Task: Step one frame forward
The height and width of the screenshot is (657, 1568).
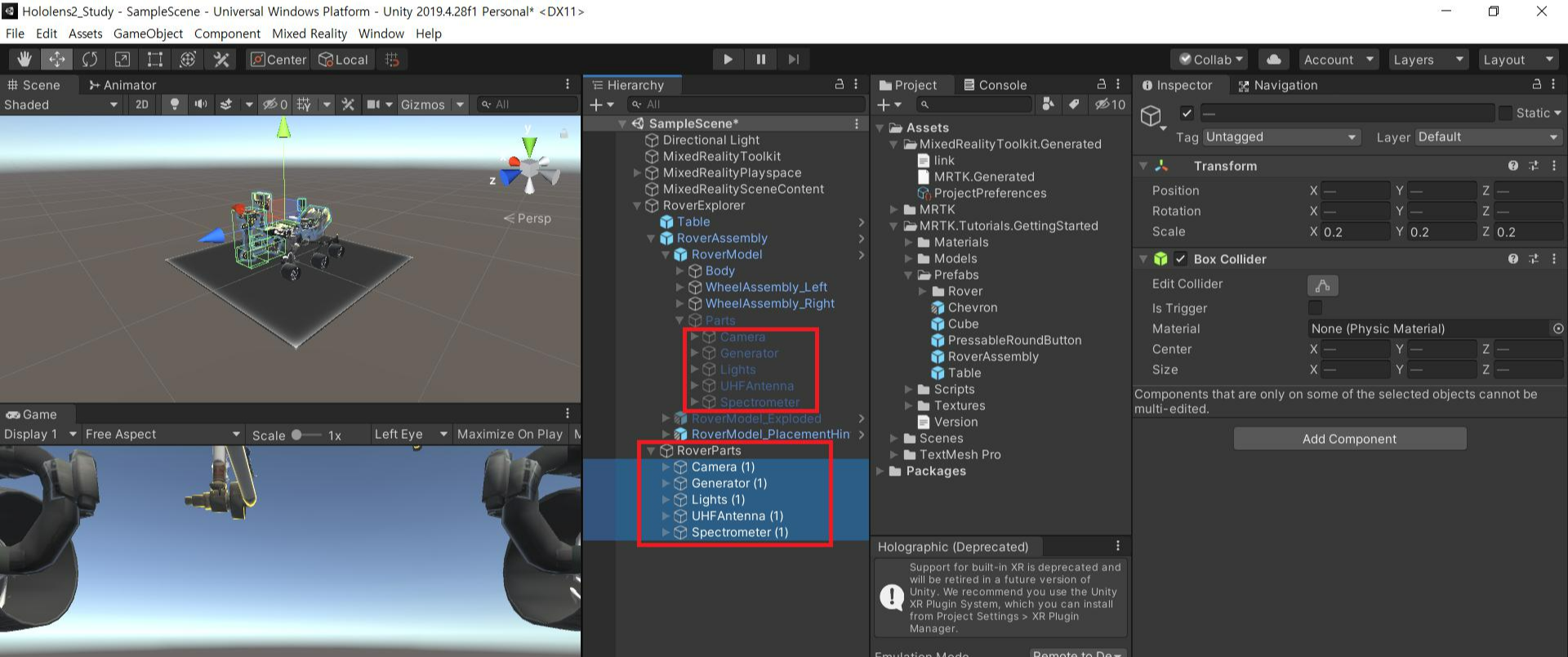Action: pos(793,60)
